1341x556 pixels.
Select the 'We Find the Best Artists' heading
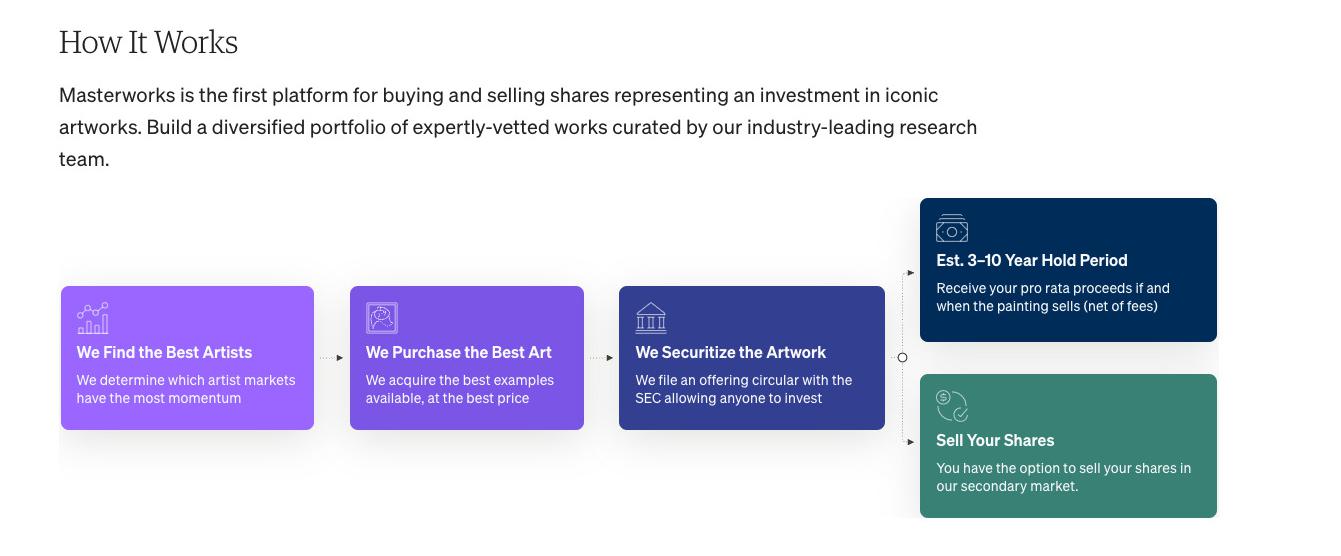[164, 352]
